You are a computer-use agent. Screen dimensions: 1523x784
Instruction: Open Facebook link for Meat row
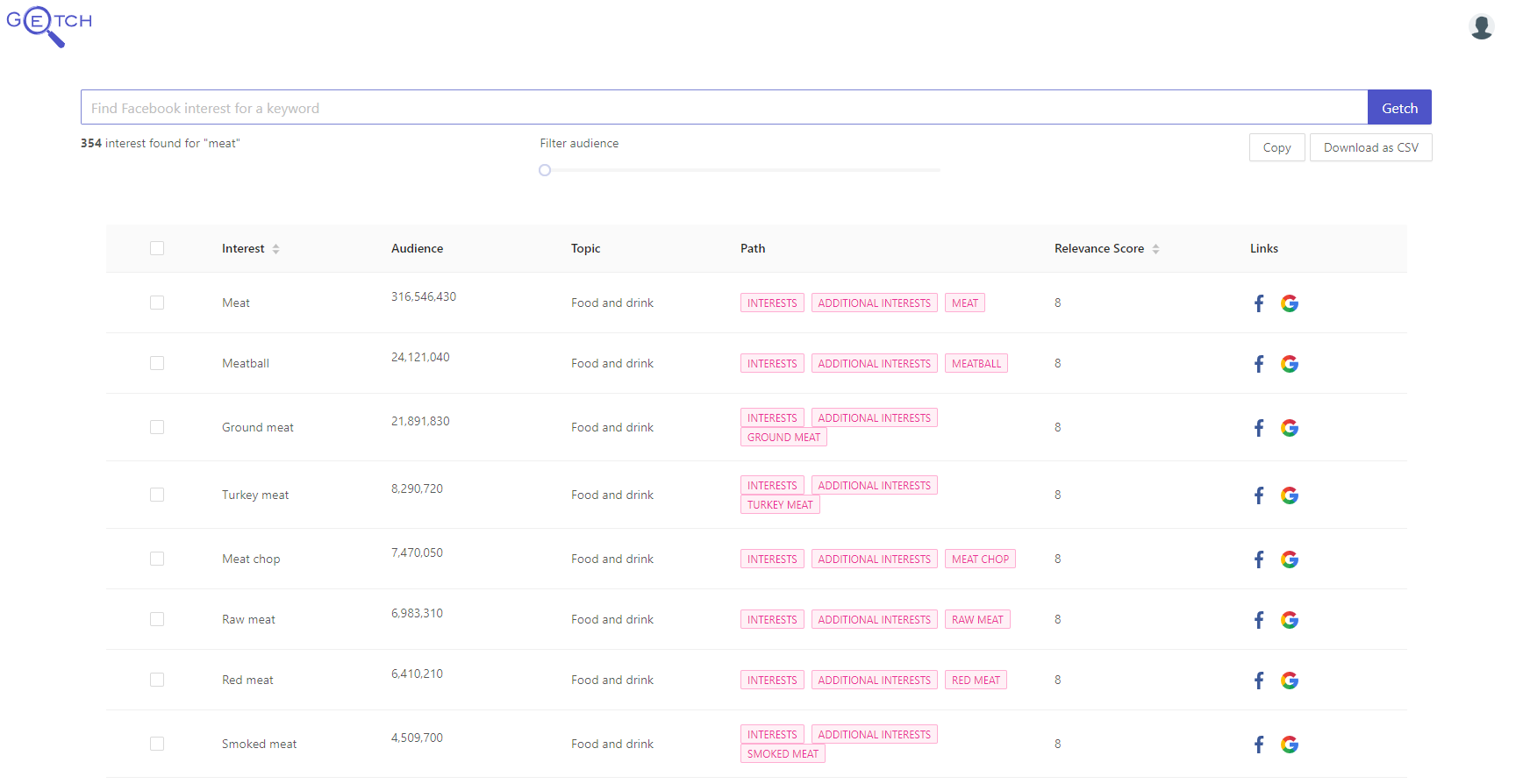pyautogui.click(x=1259, y=303)
